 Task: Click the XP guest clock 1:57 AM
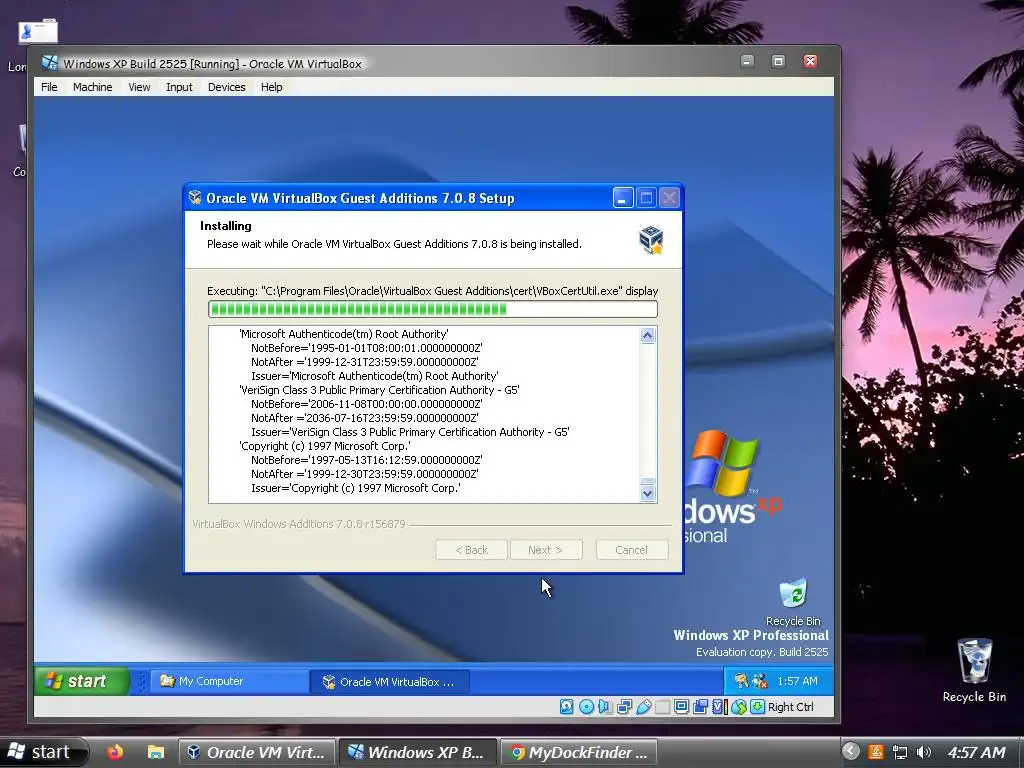click(797, 681)
